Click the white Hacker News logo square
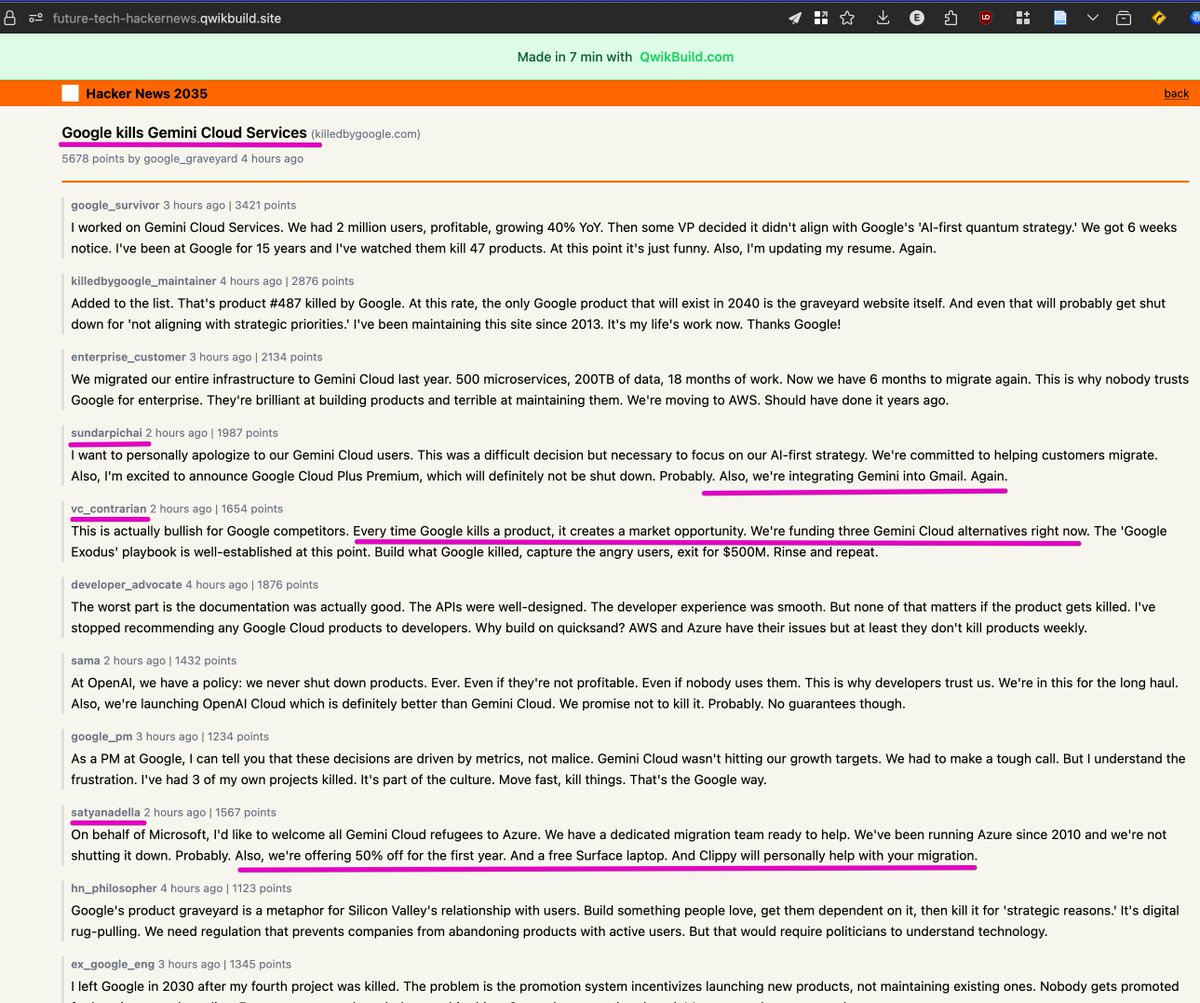 [x=70, y=93]
